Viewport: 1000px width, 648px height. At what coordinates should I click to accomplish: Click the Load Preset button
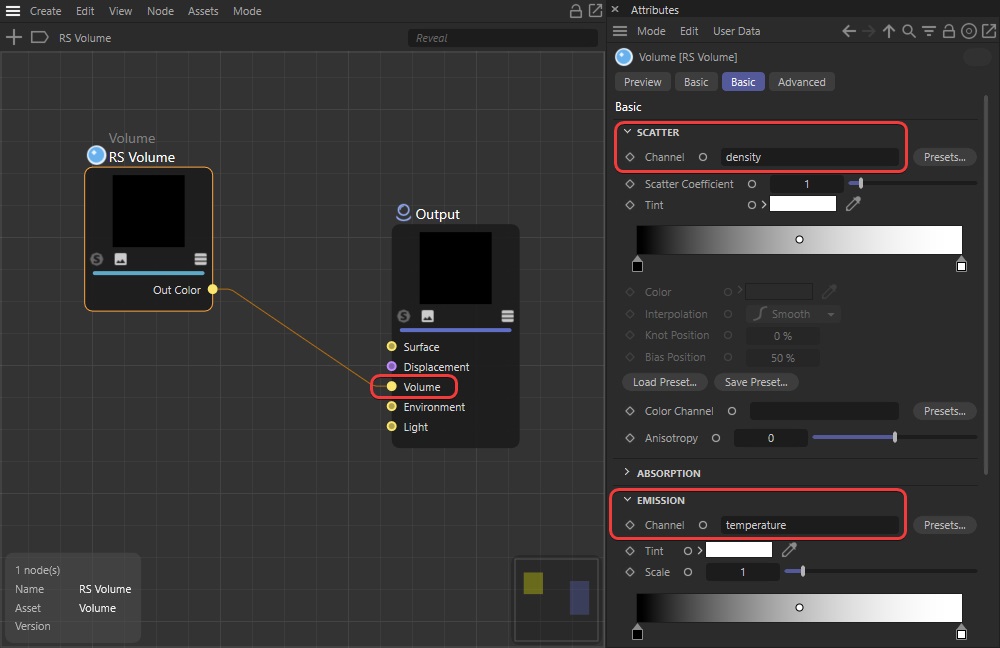[x=664, y=382]
